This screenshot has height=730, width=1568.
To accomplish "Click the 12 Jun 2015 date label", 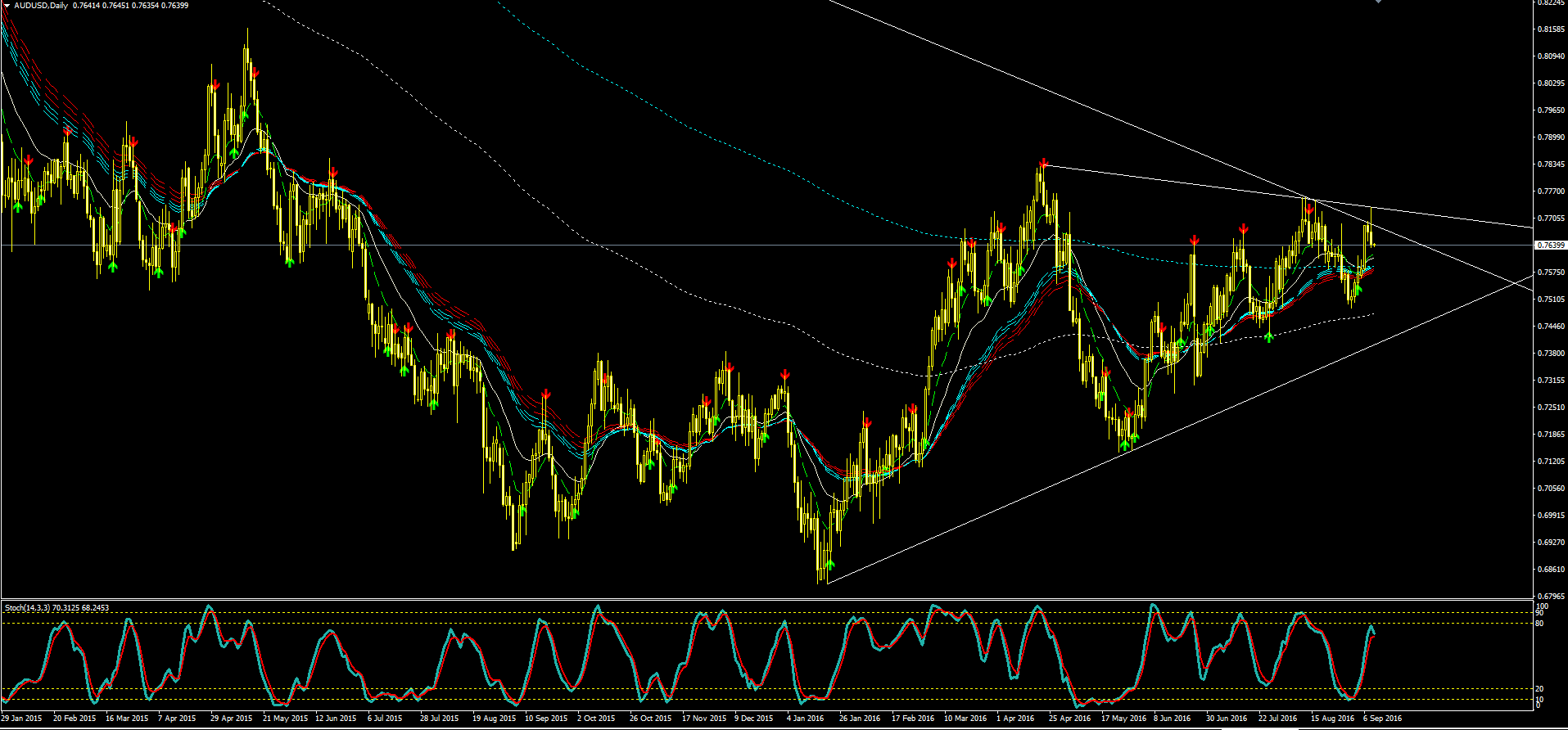I will coord(336,719).
